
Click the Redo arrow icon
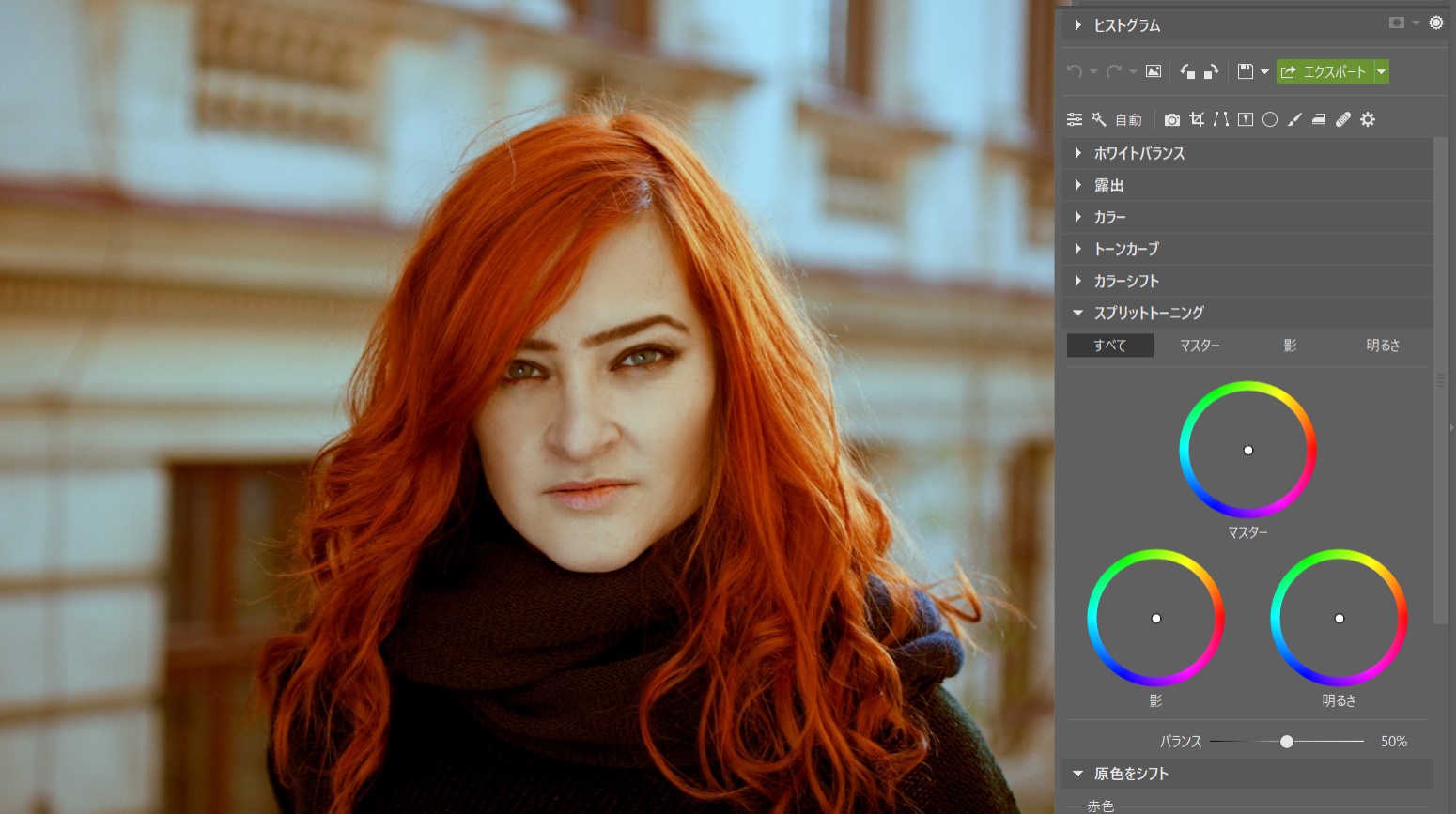click(1114, 71)
